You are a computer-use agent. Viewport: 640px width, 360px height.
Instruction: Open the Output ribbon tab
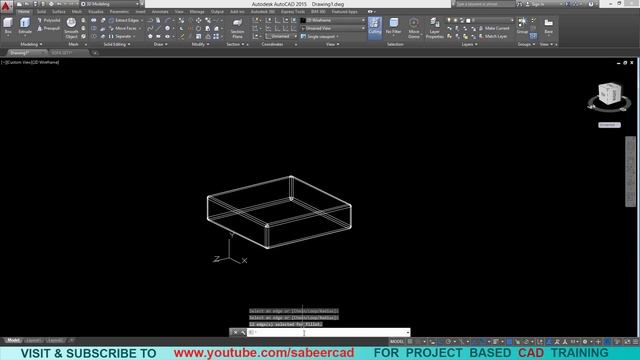click(x=217, y=12)
